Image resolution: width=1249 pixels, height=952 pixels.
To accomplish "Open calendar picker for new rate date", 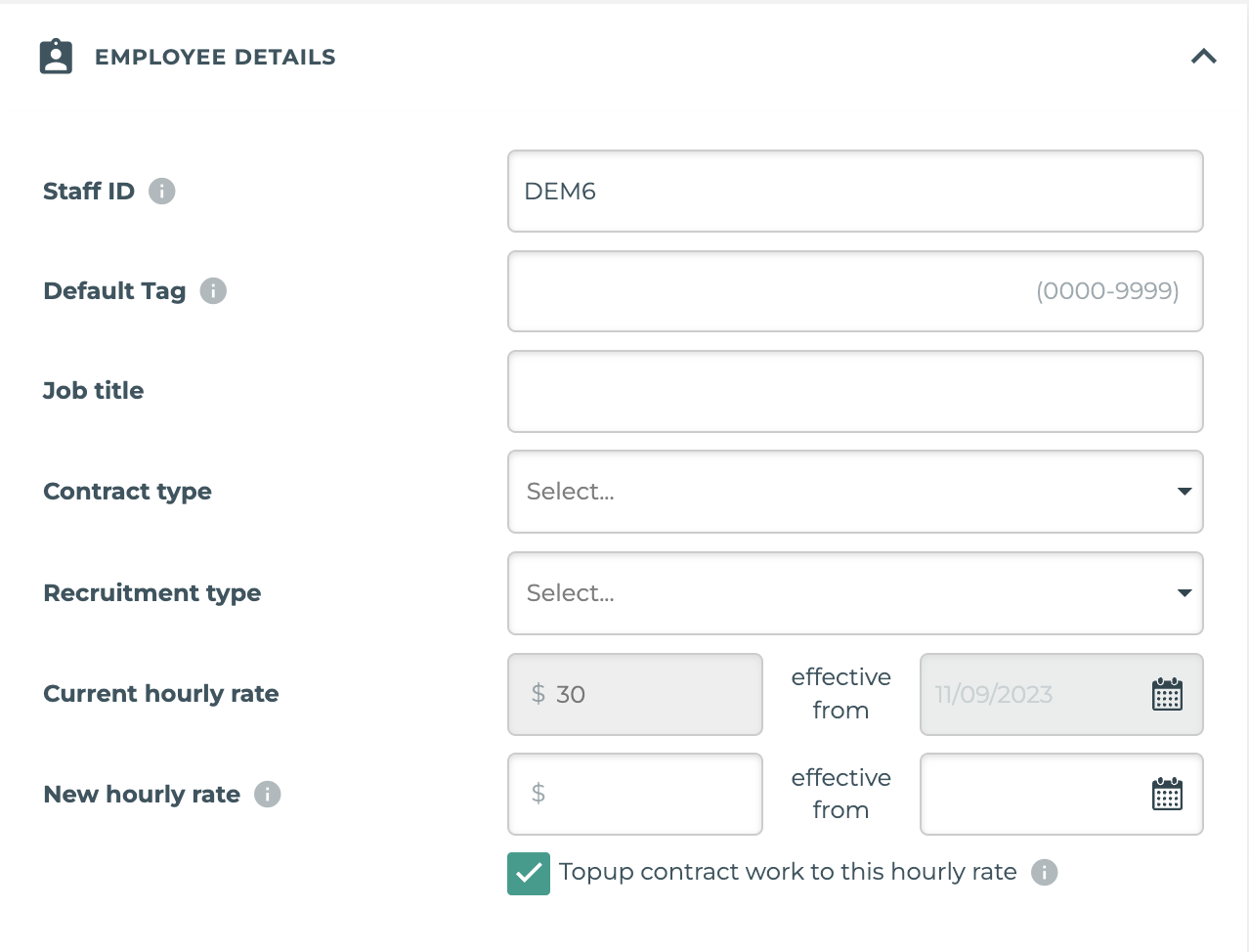I will 1167,795.
